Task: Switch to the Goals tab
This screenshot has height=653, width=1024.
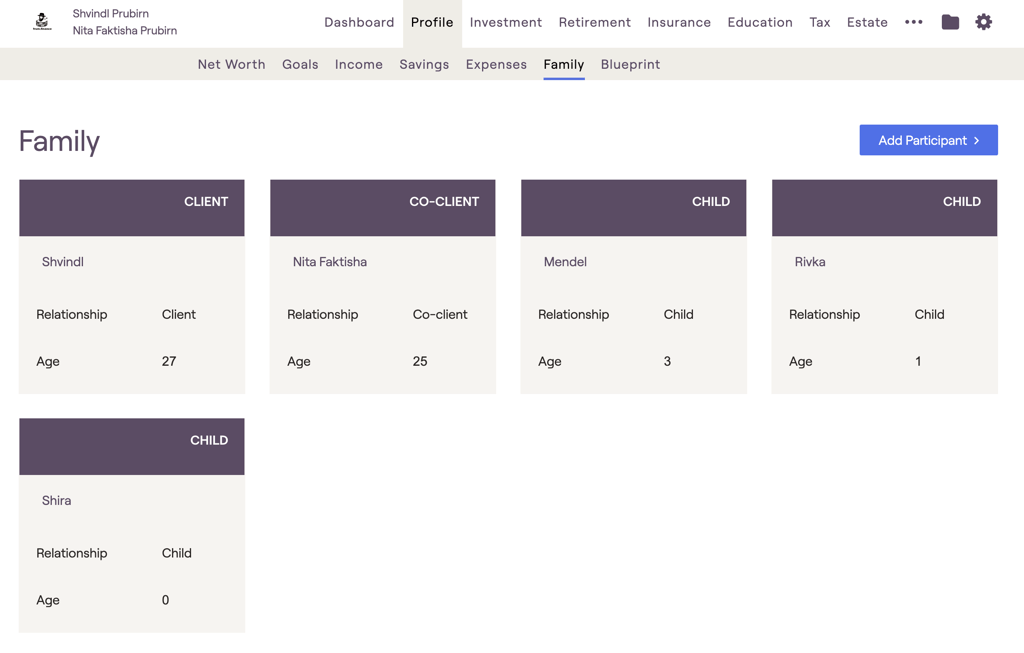Action: (300, 64)
